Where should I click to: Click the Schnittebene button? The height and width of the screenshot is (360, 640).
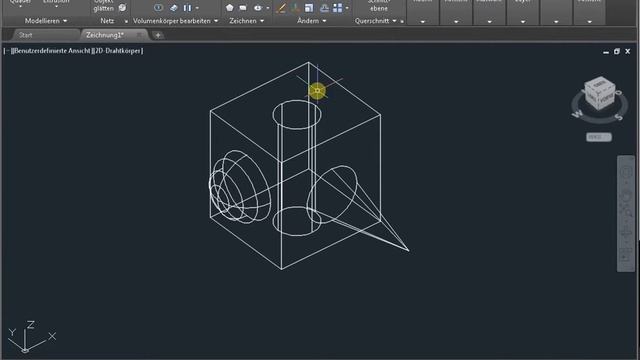[x=379, y=6]
